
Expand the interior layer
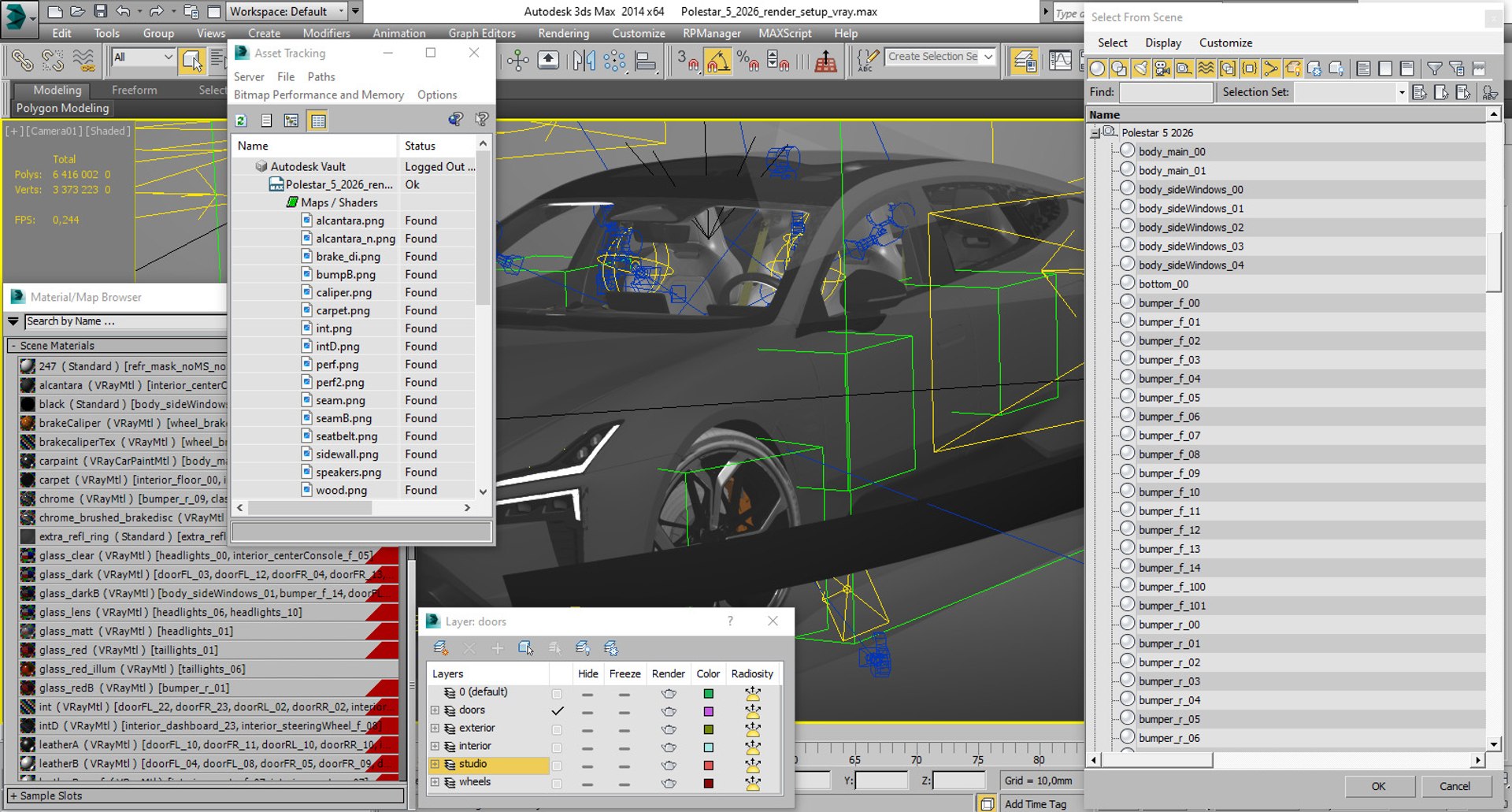tap(435, 747)
